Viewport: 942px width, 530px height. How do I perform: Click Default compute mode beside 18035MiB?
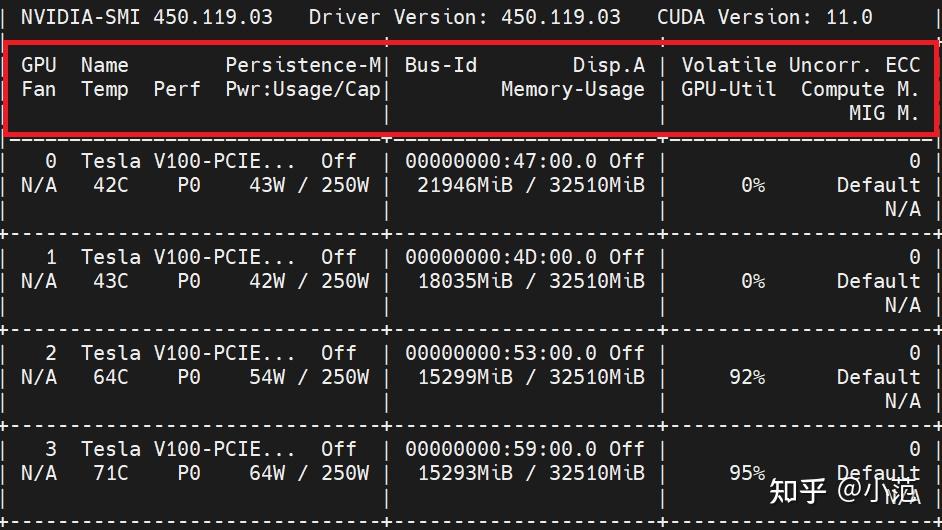point(878,281)
